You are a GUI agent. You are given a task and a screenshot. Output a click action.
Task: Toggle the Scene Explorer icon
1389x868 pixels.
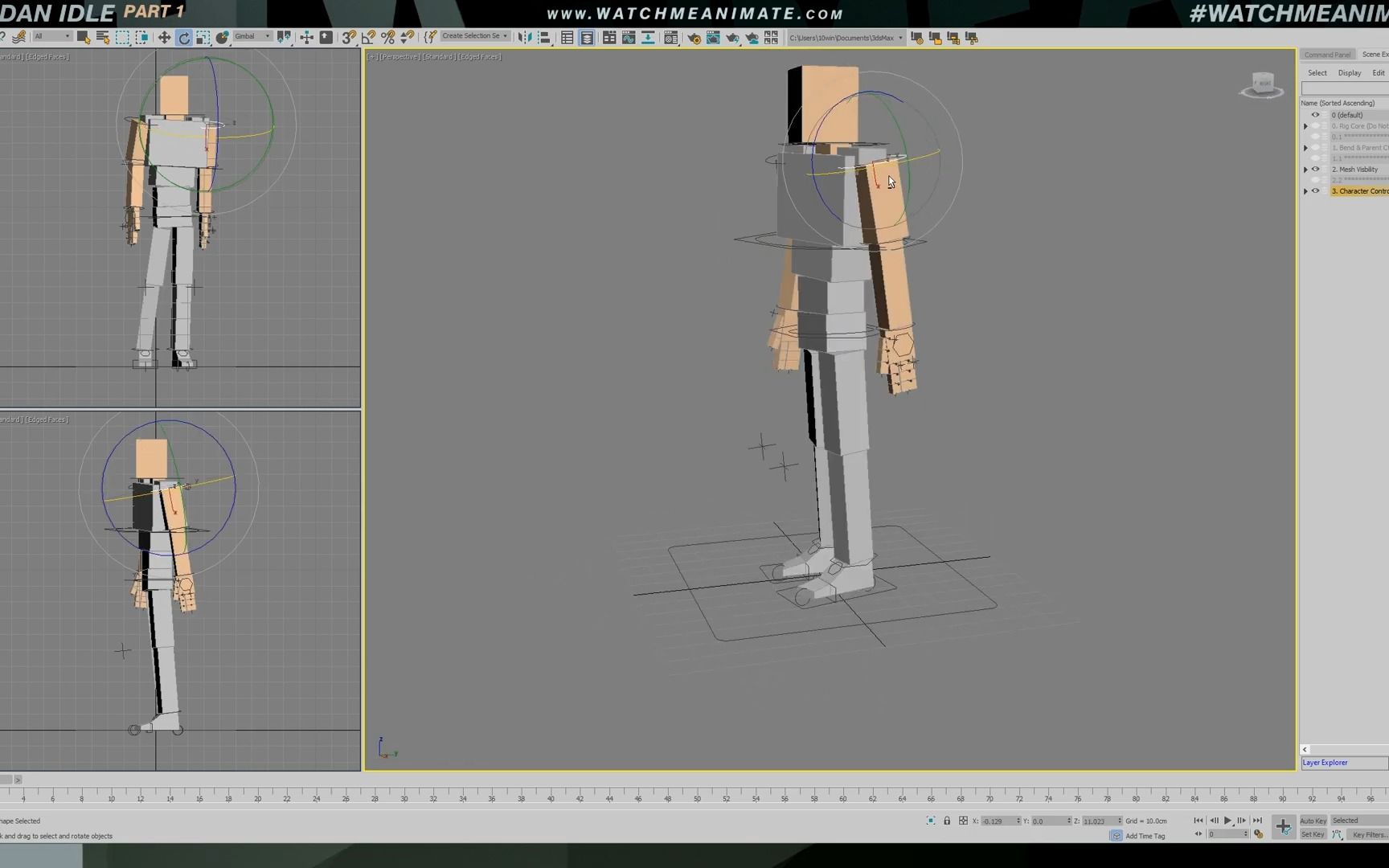pos(567,37)
